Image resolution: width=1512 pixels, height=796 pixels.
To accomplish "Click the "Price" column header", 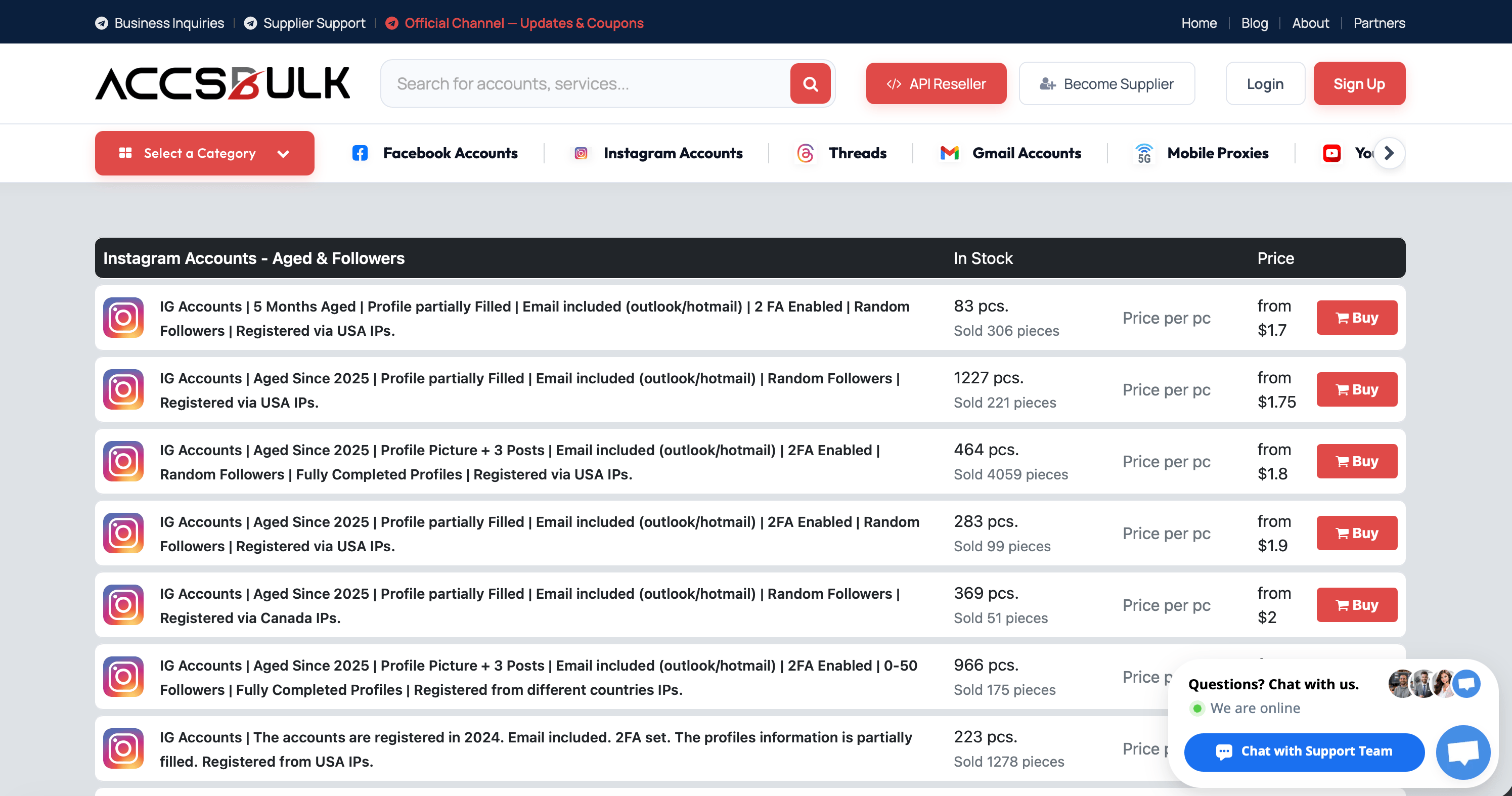I will [1275, 258].
